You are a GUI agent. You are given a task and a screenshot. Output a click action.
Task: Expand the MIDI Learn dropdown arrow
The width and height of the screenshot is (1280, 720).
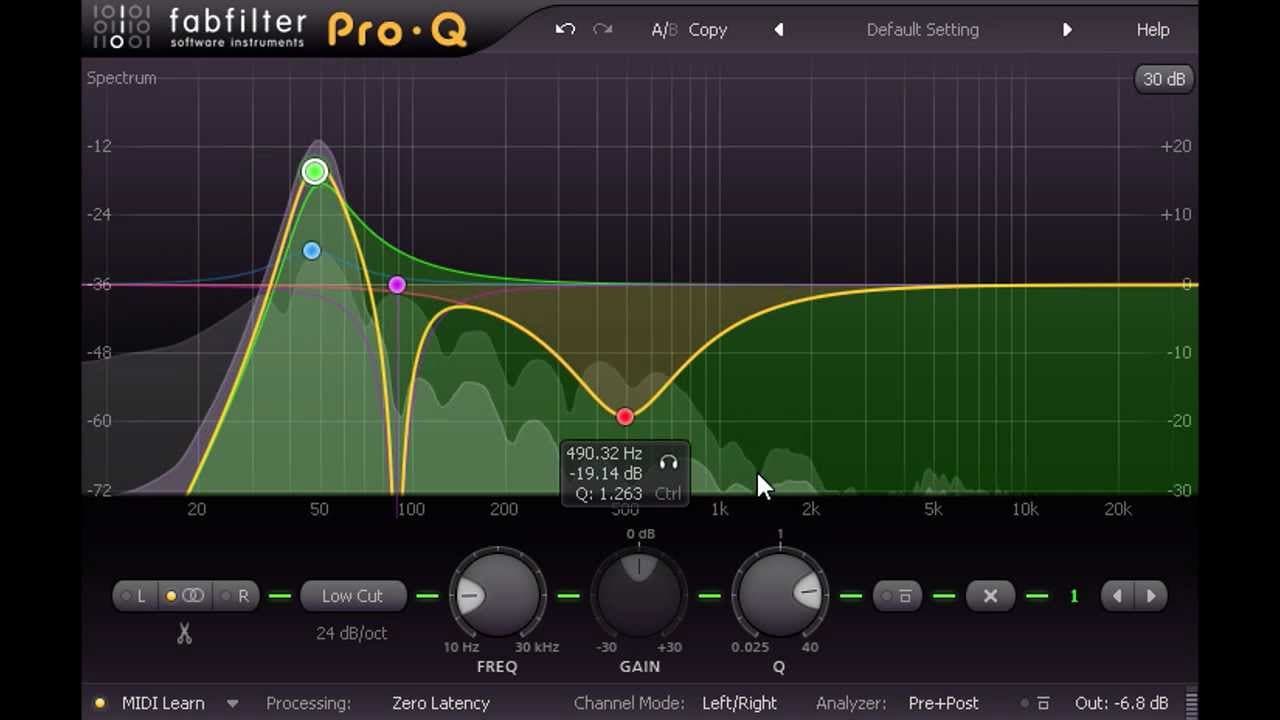tap(232, 704)
